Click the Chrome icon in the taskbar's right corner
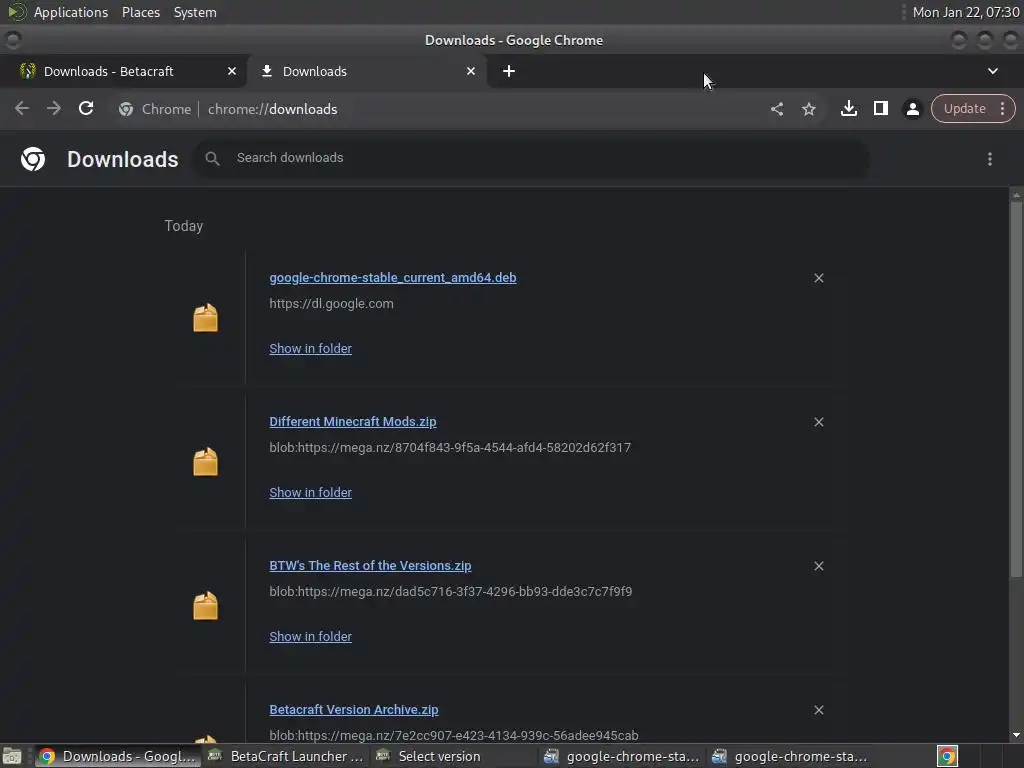The image size is (1024, 768). (x=947, y=756)
